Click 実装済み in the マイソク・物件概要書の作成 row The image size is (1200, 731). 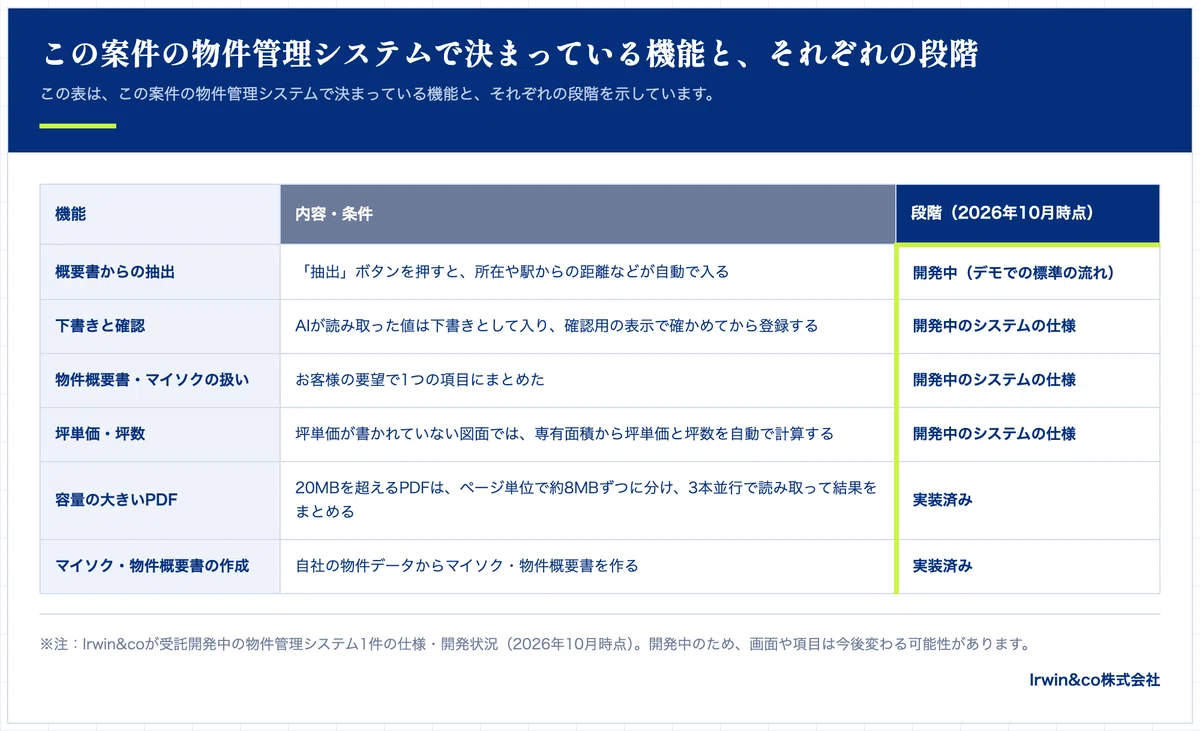942,566
